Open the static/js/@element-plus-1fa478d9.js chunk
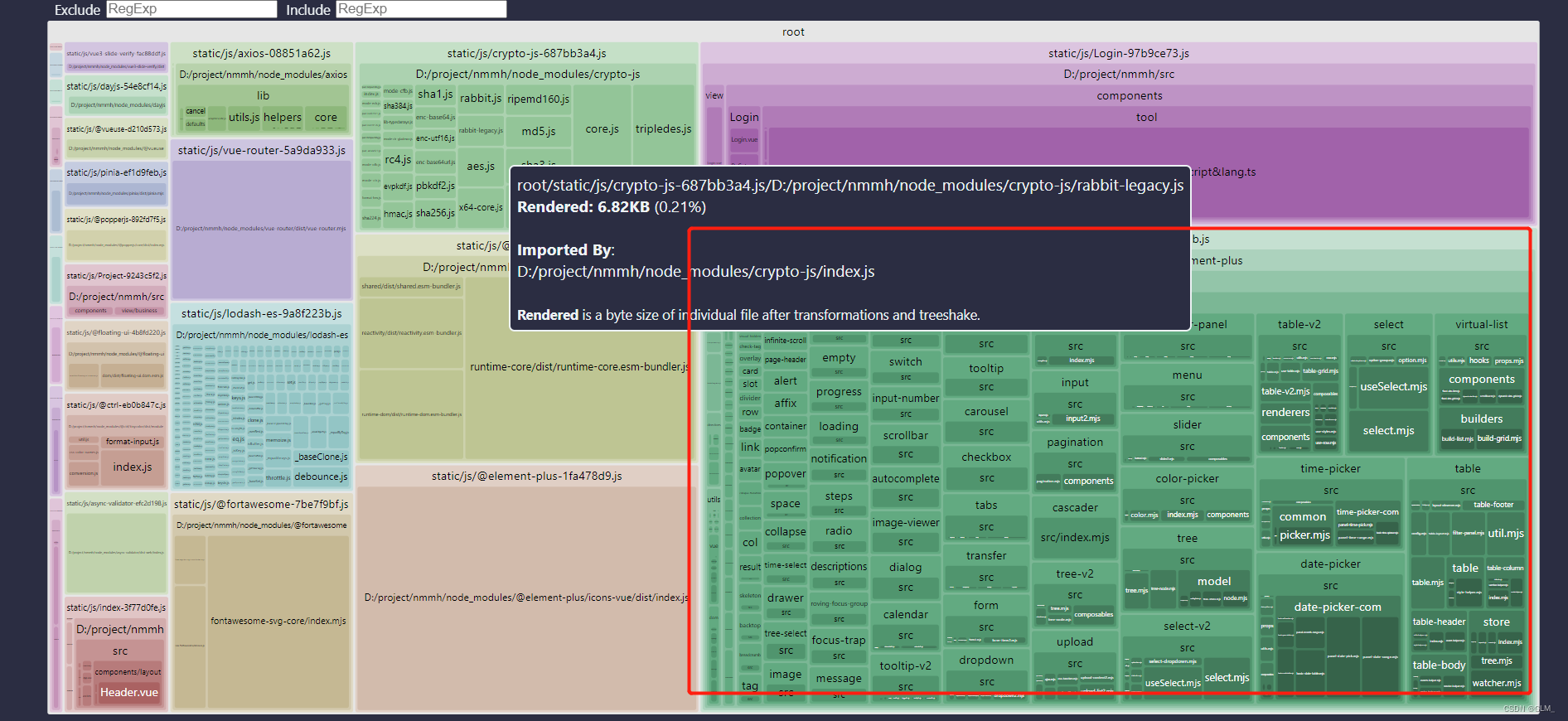 tap(527, 476)
